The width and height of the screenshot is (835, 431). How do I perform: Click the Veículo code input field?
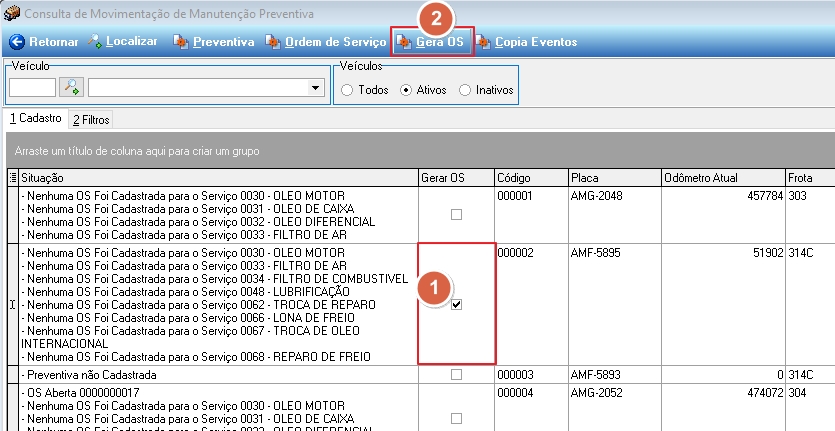[x=32, y=88]
